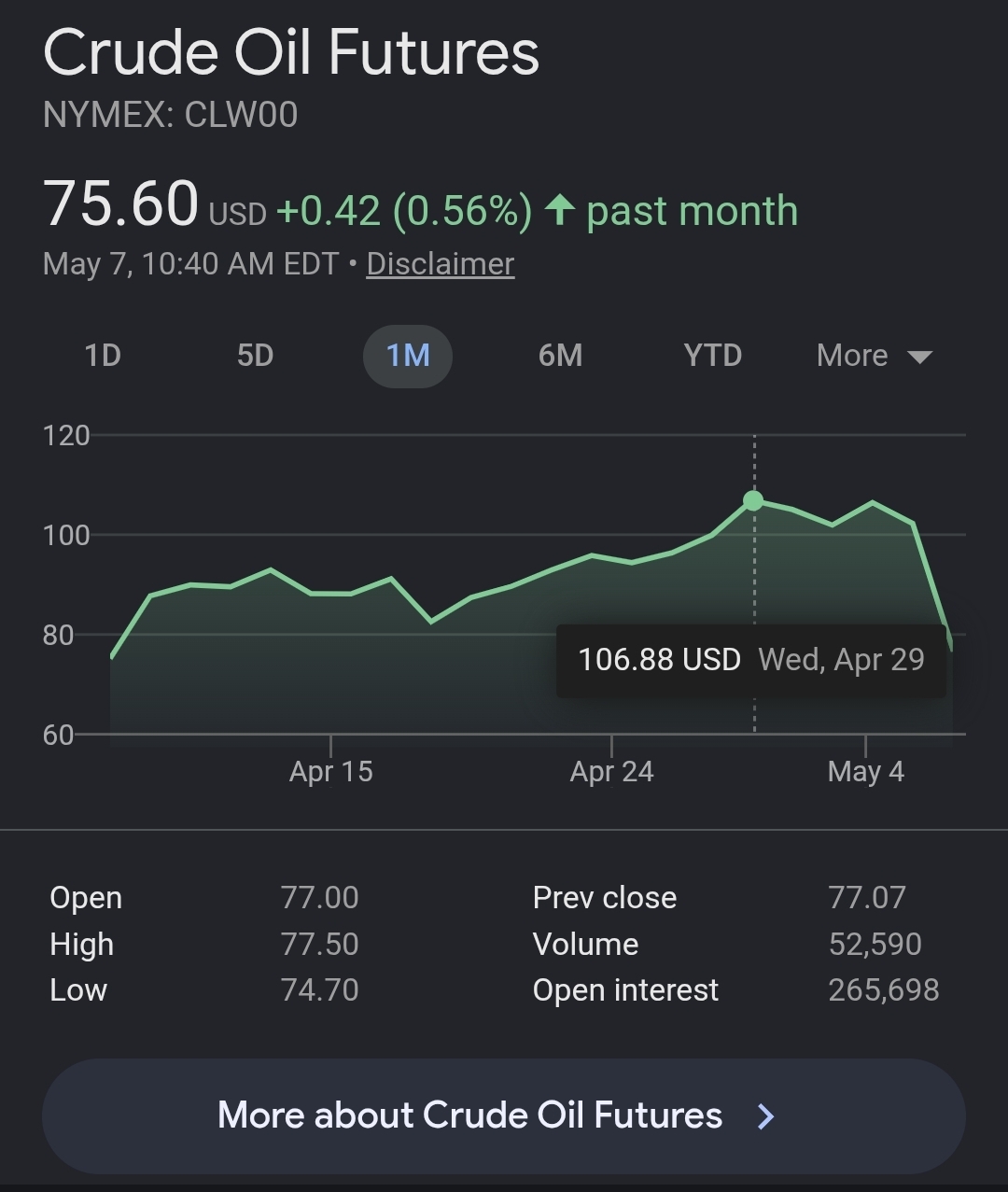Click the green data point on chart
This screenshot has width=1008, height=1192.
[753, 501]
